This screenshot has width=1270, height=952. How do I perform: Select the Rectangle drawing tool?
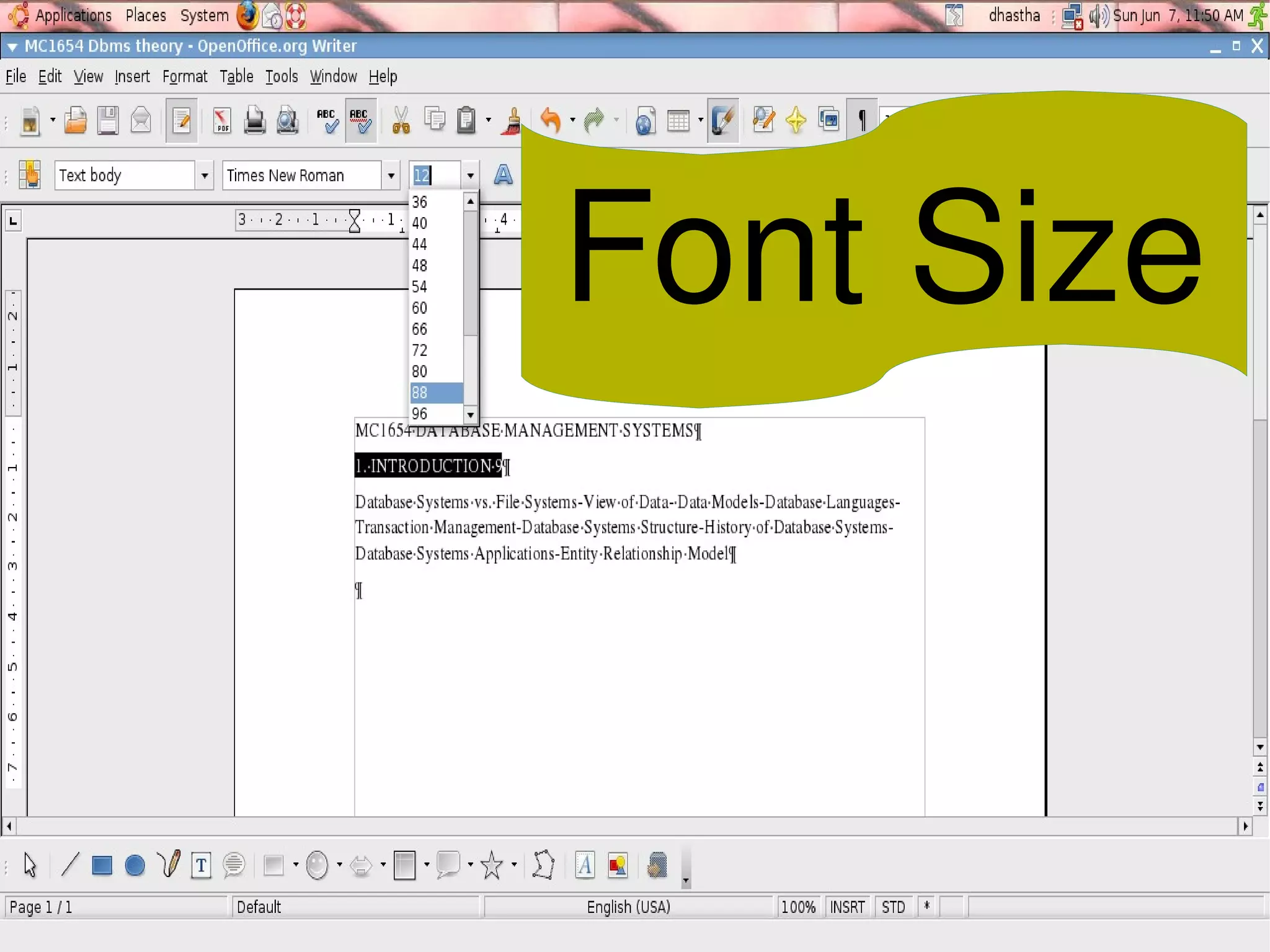[x=102, y=865]
